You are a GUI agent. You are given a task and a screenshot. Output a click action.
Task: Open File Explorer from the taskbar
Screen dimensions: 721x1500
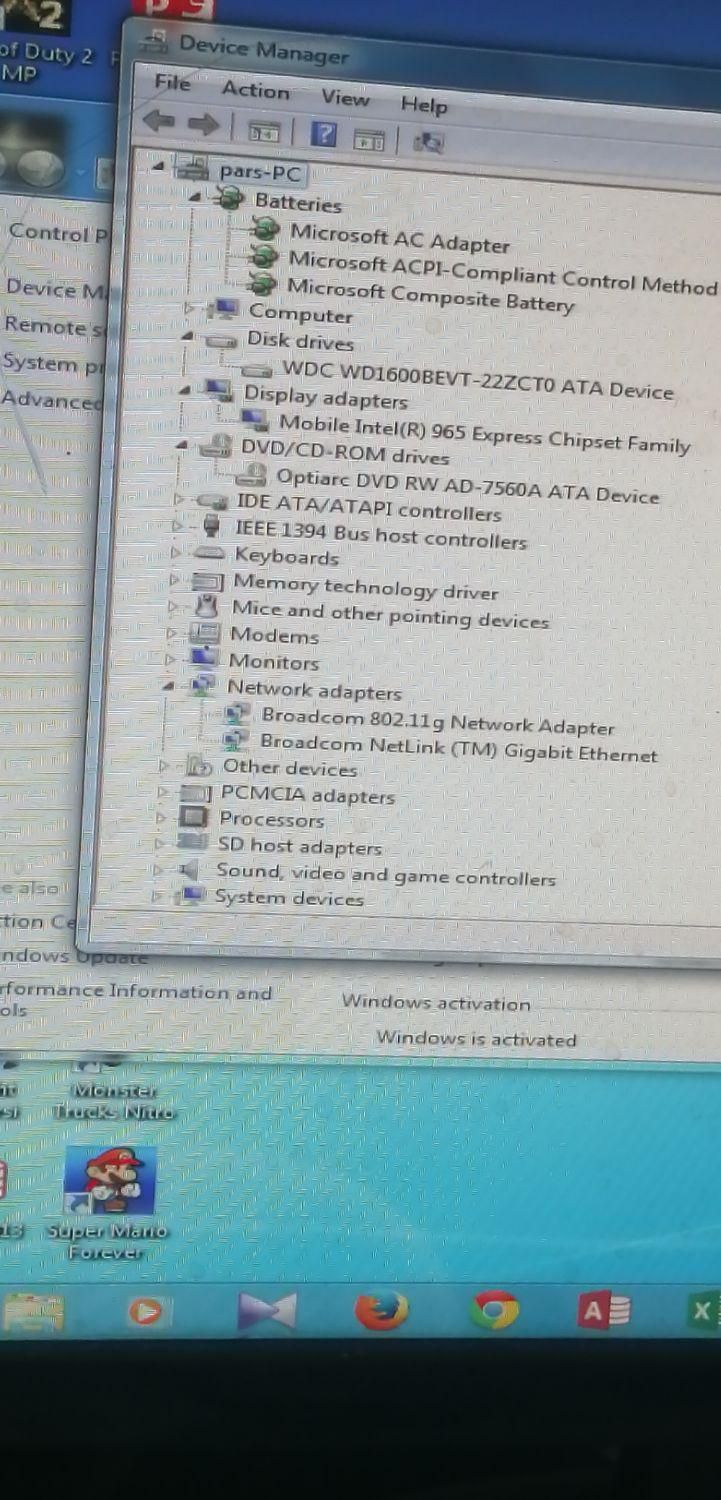click(32, 1312)
